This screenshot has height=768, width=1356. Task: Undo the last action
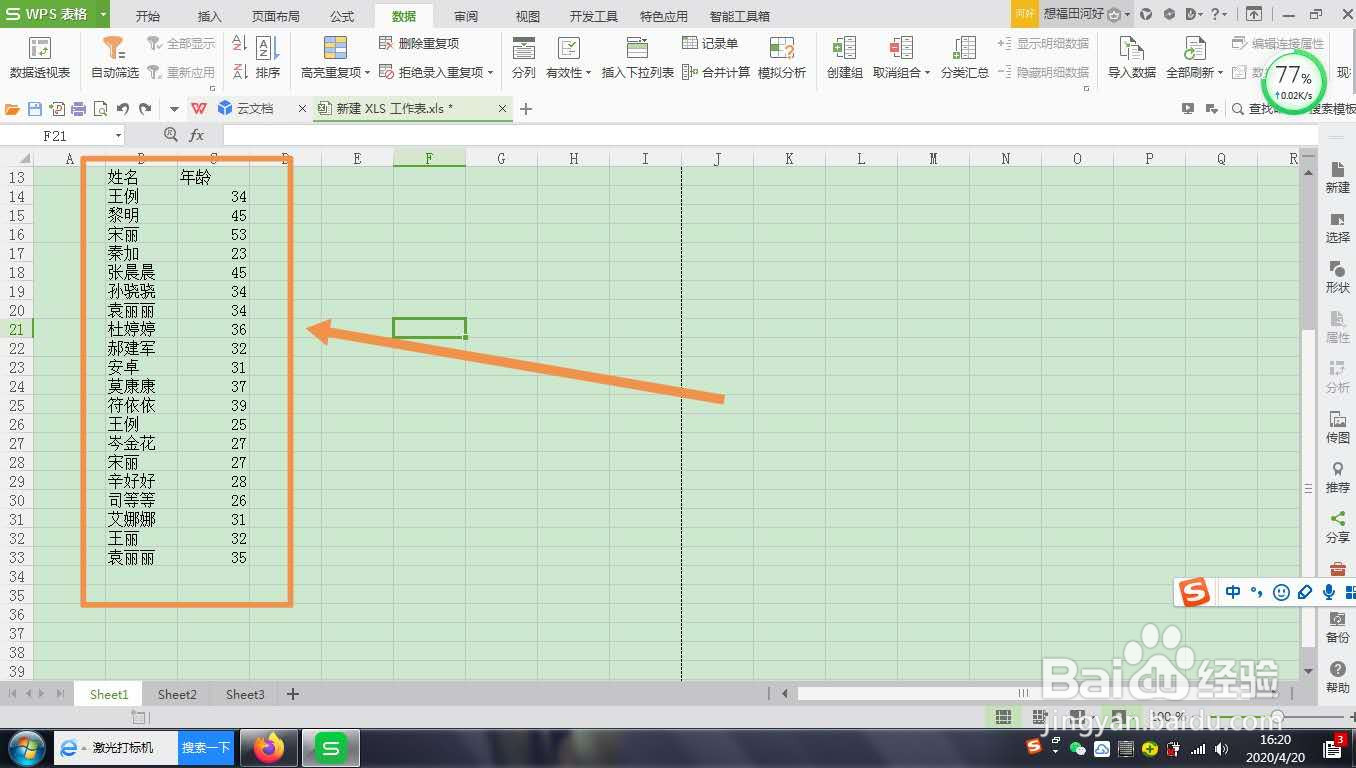(123, 108)
